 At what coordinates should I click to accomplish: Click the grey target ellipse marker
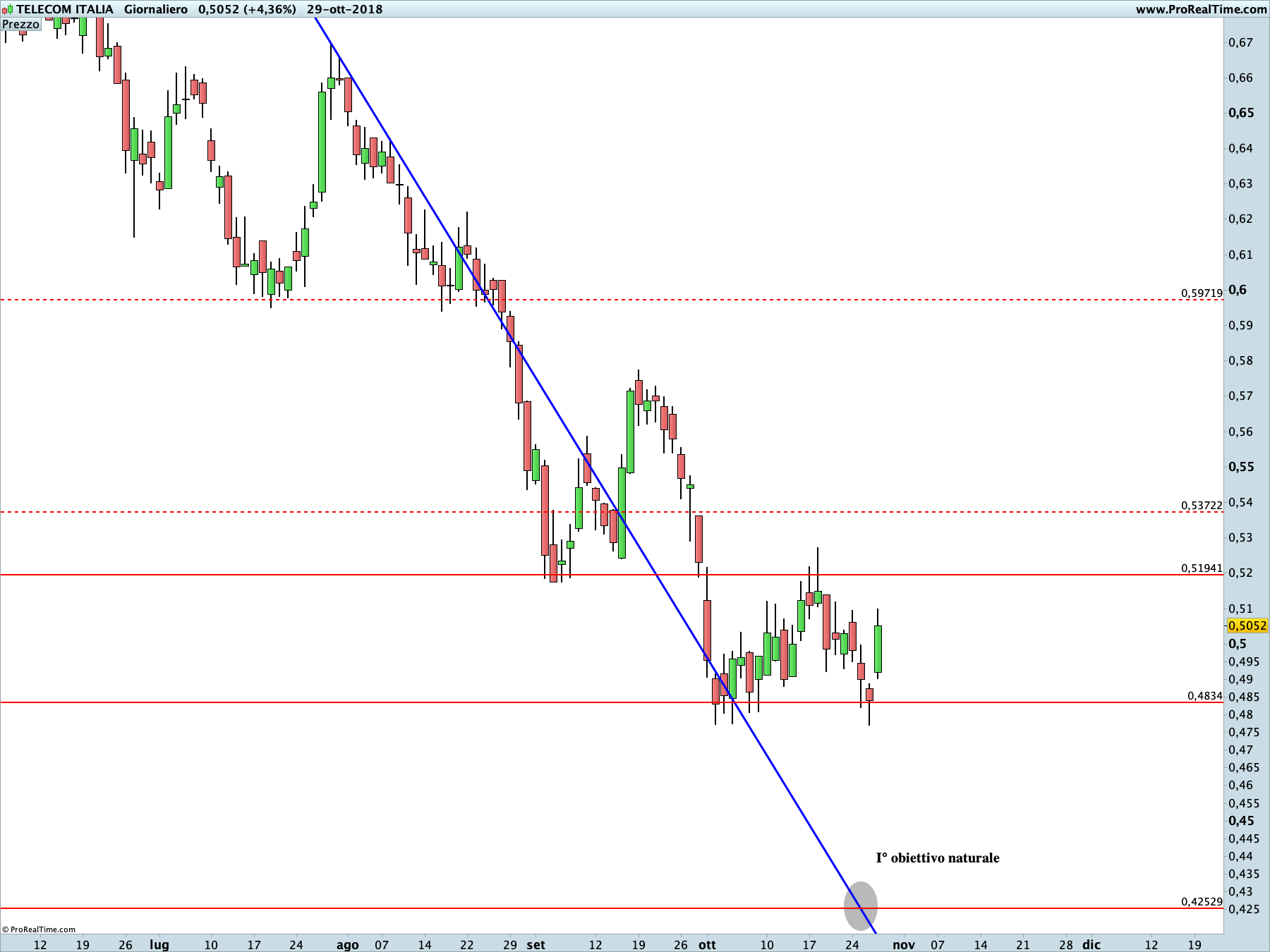[861, 906]
